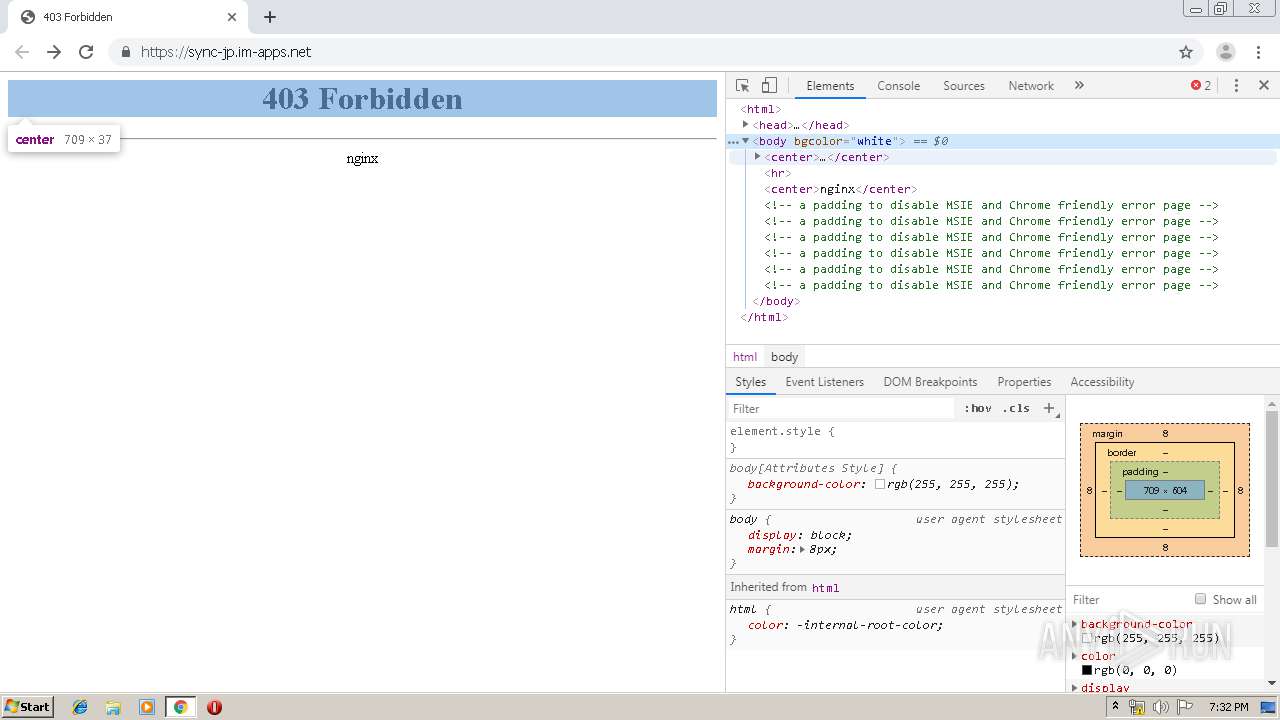Expand the head element node

(x=746, y=125)
